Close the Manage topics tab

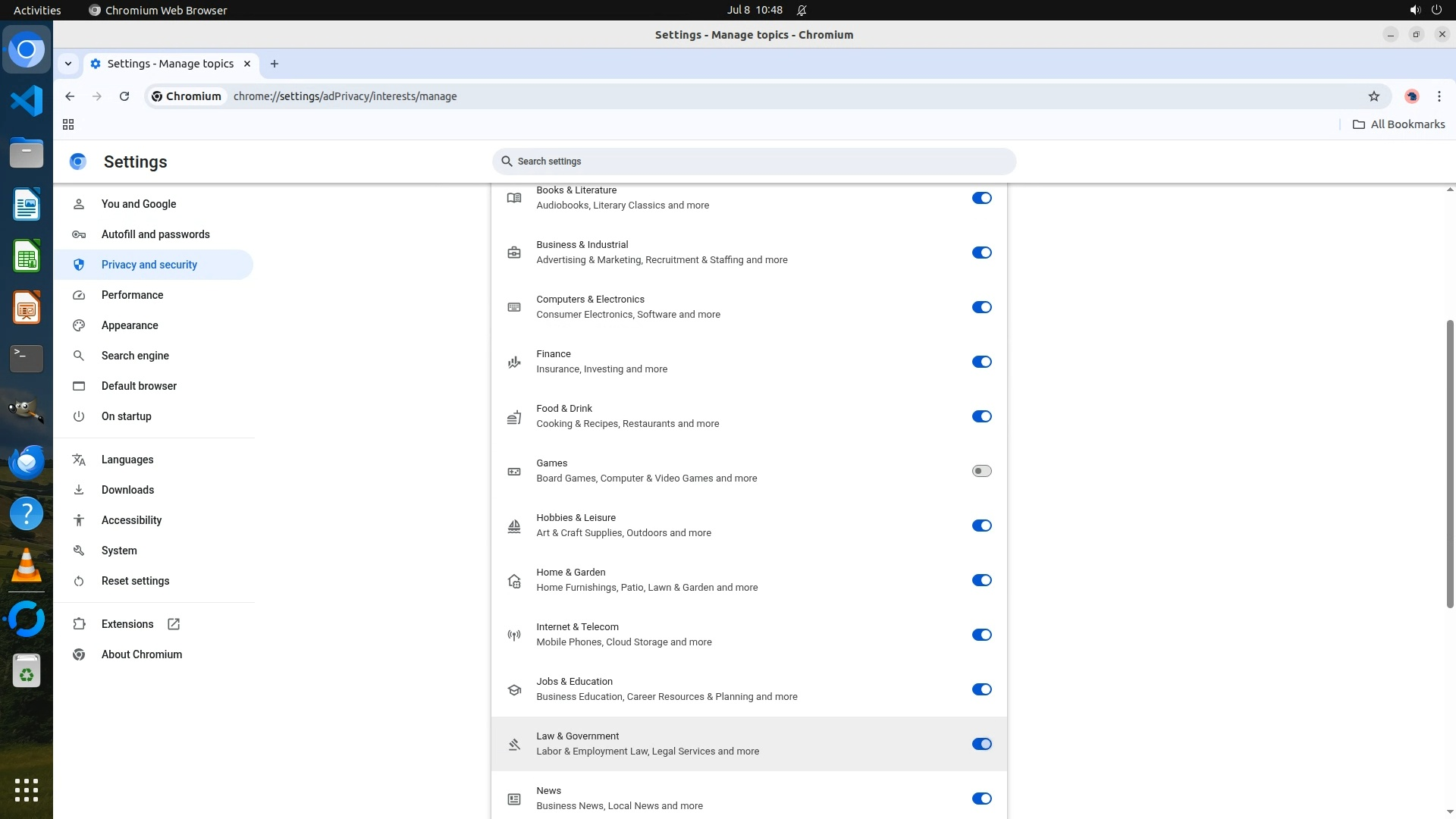coord(247,64)
